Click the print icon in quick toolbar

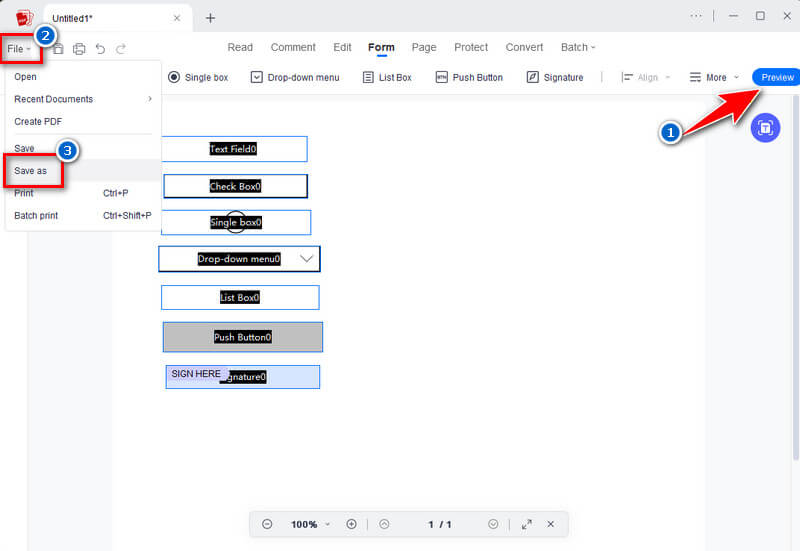pos(79,49)
